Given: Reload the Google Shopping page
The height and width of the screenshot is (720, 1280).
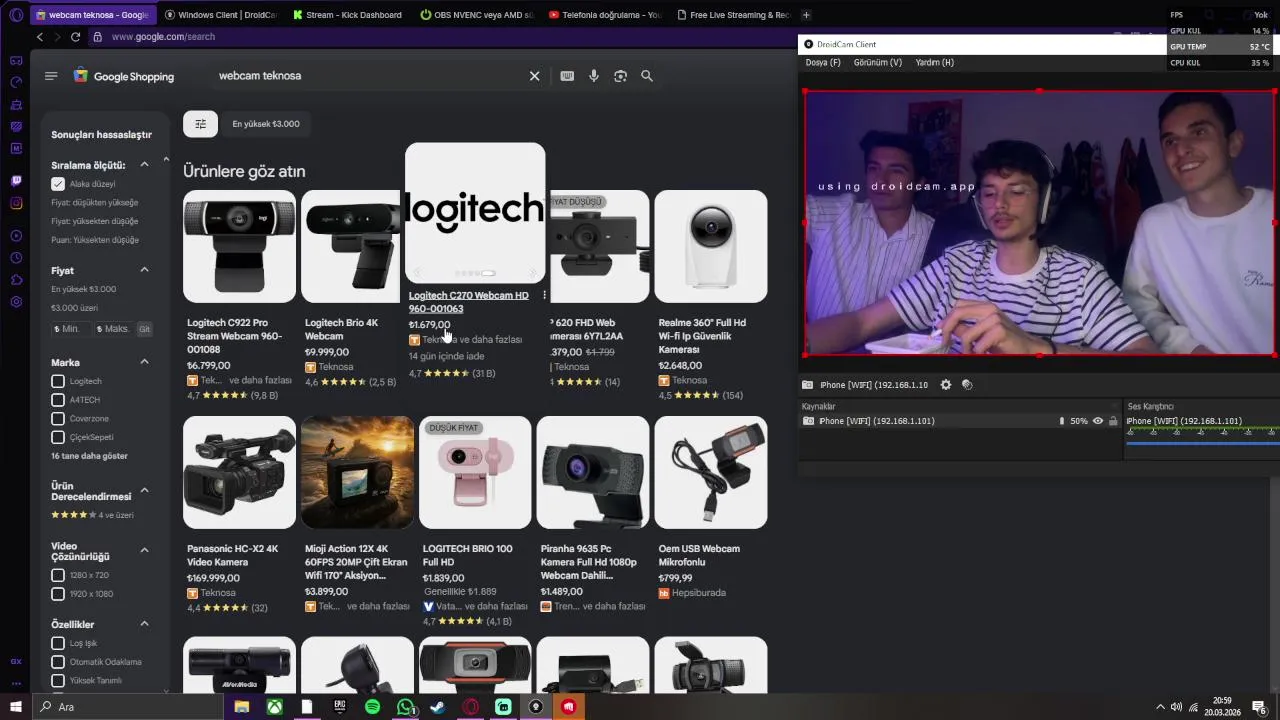Looking at the screenshot, I should point(75,37).
